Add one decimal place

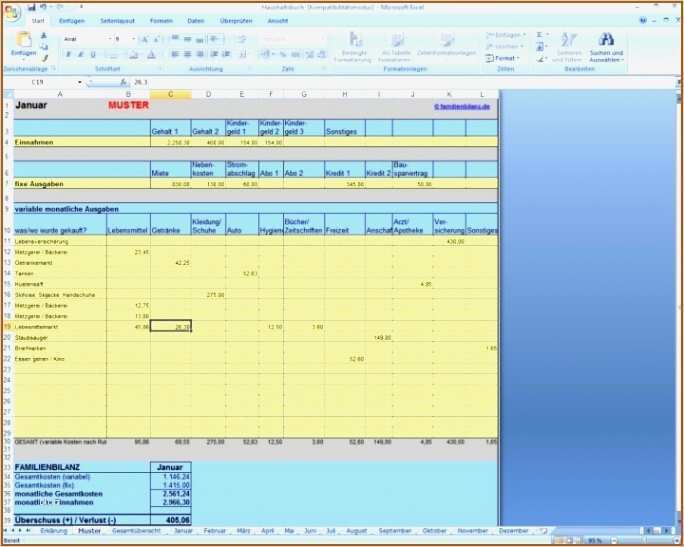click(x=309, y=55)
